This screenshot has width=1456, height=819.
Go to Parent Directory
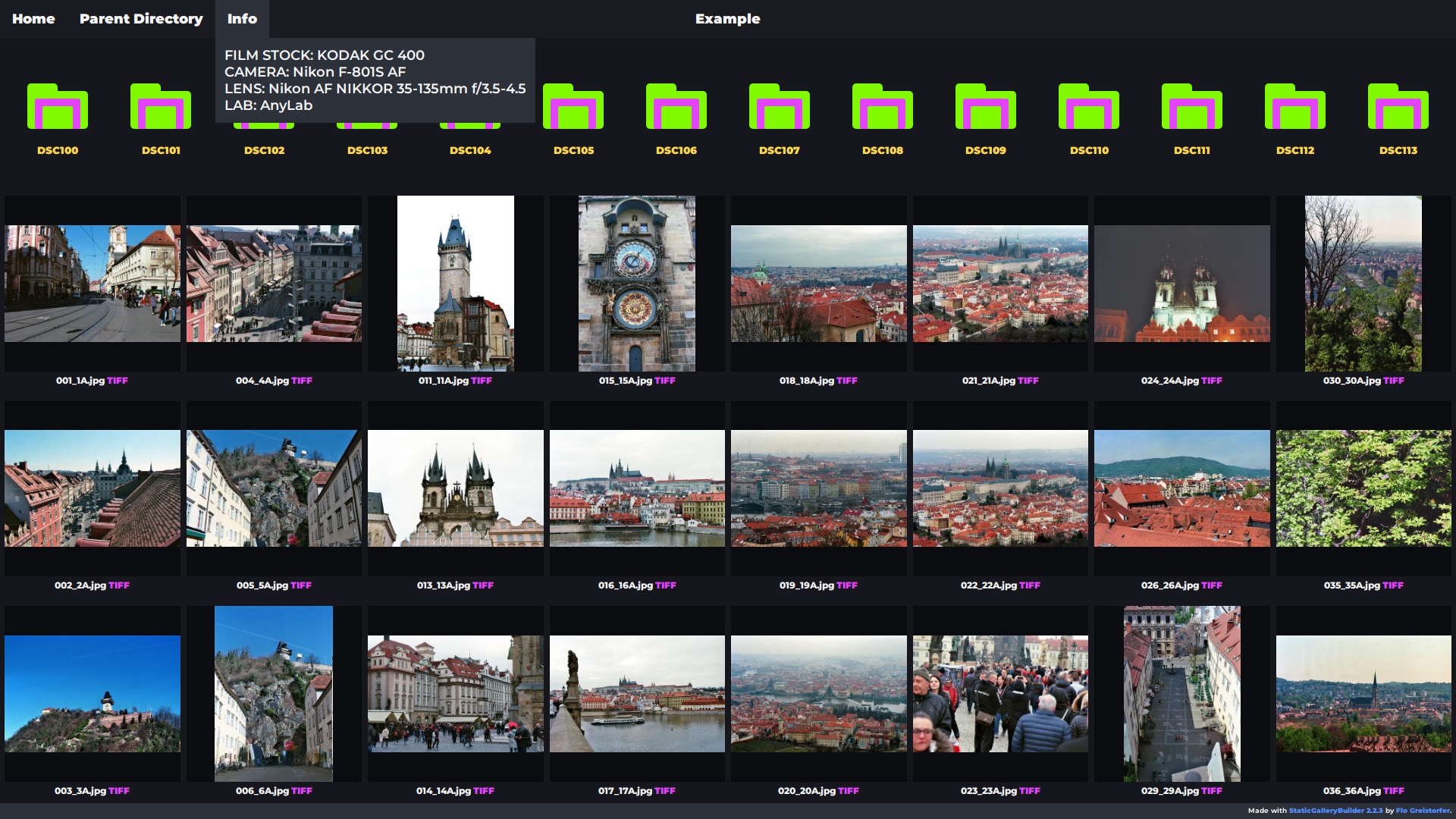141,19
